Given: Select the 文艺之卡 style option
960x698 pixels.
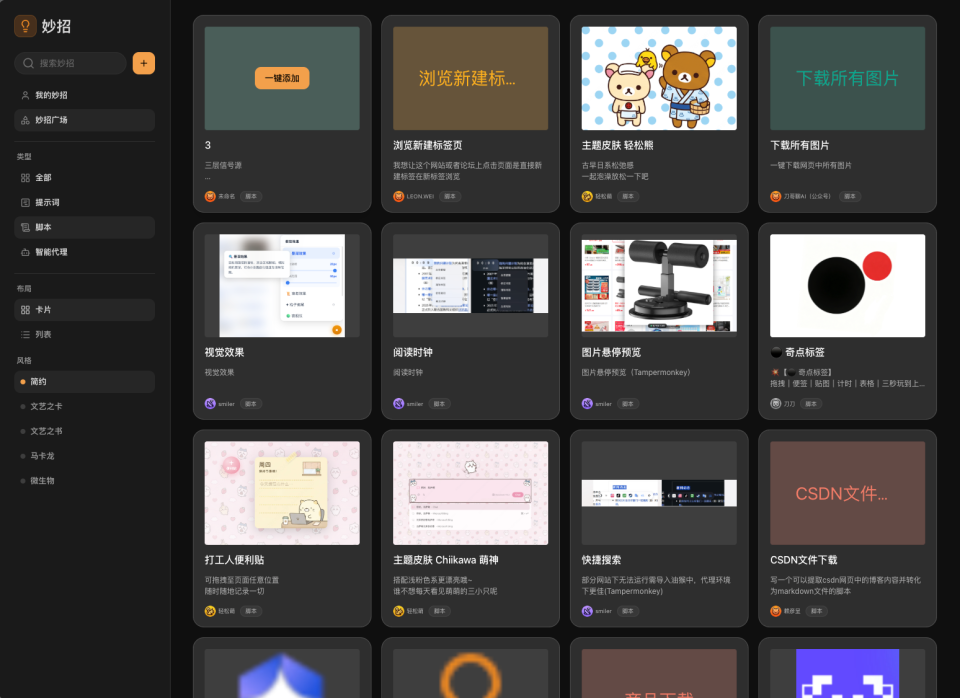Looking at the screenshot, I should pyautogui.click(x=84, y=406).
